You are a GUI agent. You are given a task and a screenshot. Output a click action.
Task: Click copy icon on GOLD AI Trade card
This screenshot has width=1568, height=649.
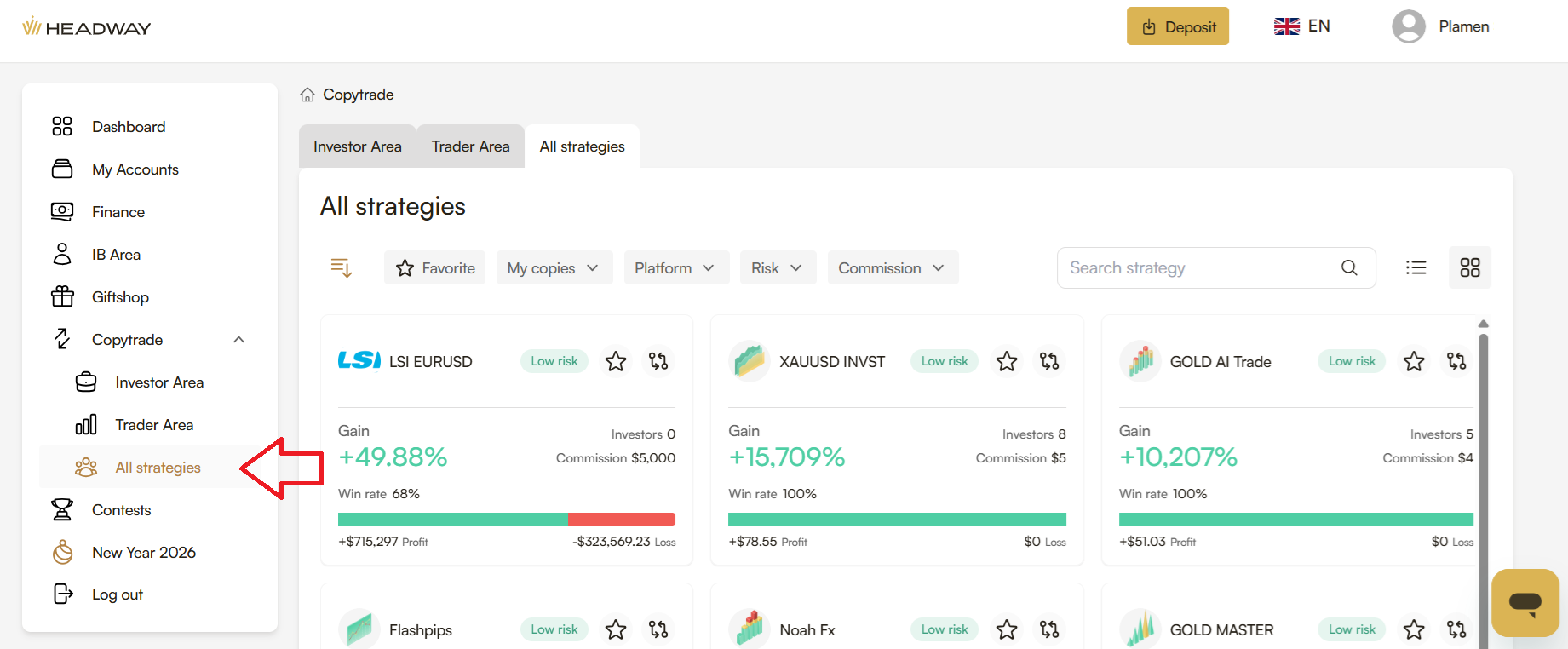(1456, 361)
